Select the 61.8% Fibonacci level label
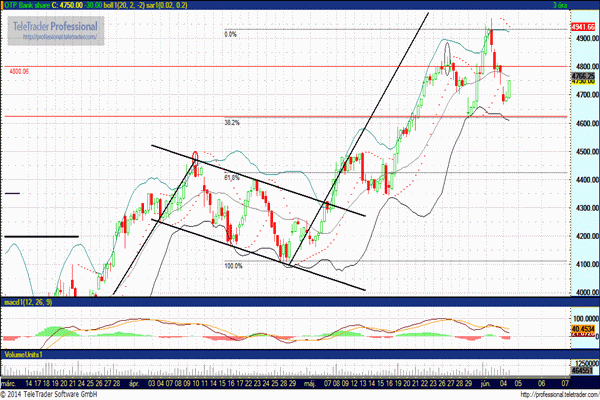Image resolution: width=600 pixels, height=400 pixels. coord(232,178)
